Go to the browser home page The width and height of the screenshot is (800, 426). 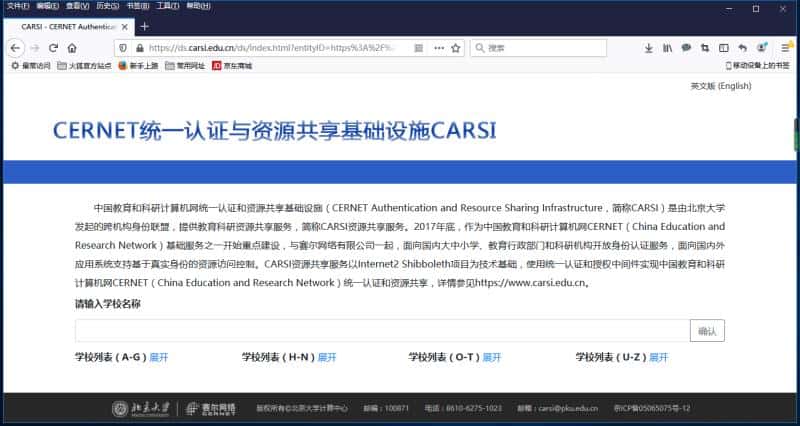pyautogui.click(x=71, y=48)
